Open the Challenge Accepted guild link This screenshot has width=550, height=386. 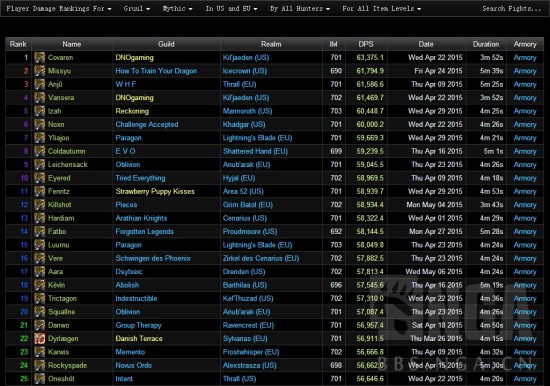[x=147, y=125]
